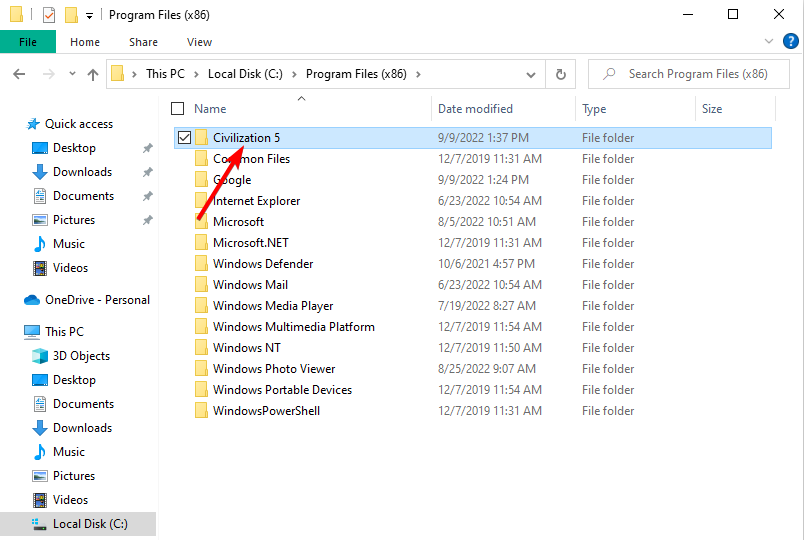Open Pictures under This PC
Screen dimensions: 804x540
point(74,476)
